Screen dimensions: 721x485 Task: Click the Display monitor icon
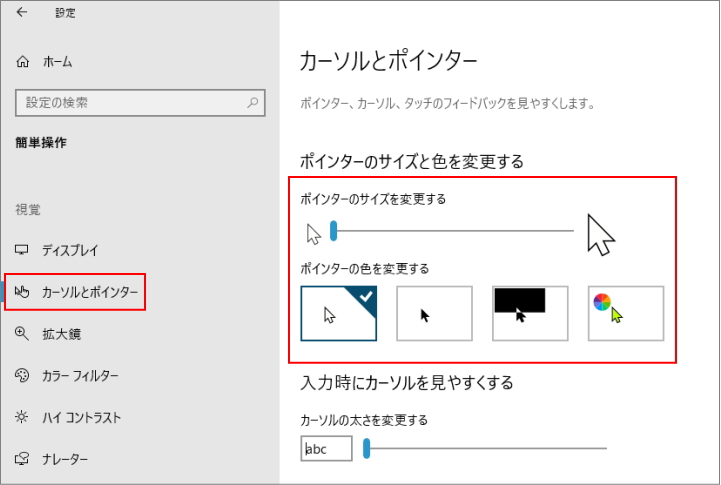pyautogui.click(x=22, y=250)
